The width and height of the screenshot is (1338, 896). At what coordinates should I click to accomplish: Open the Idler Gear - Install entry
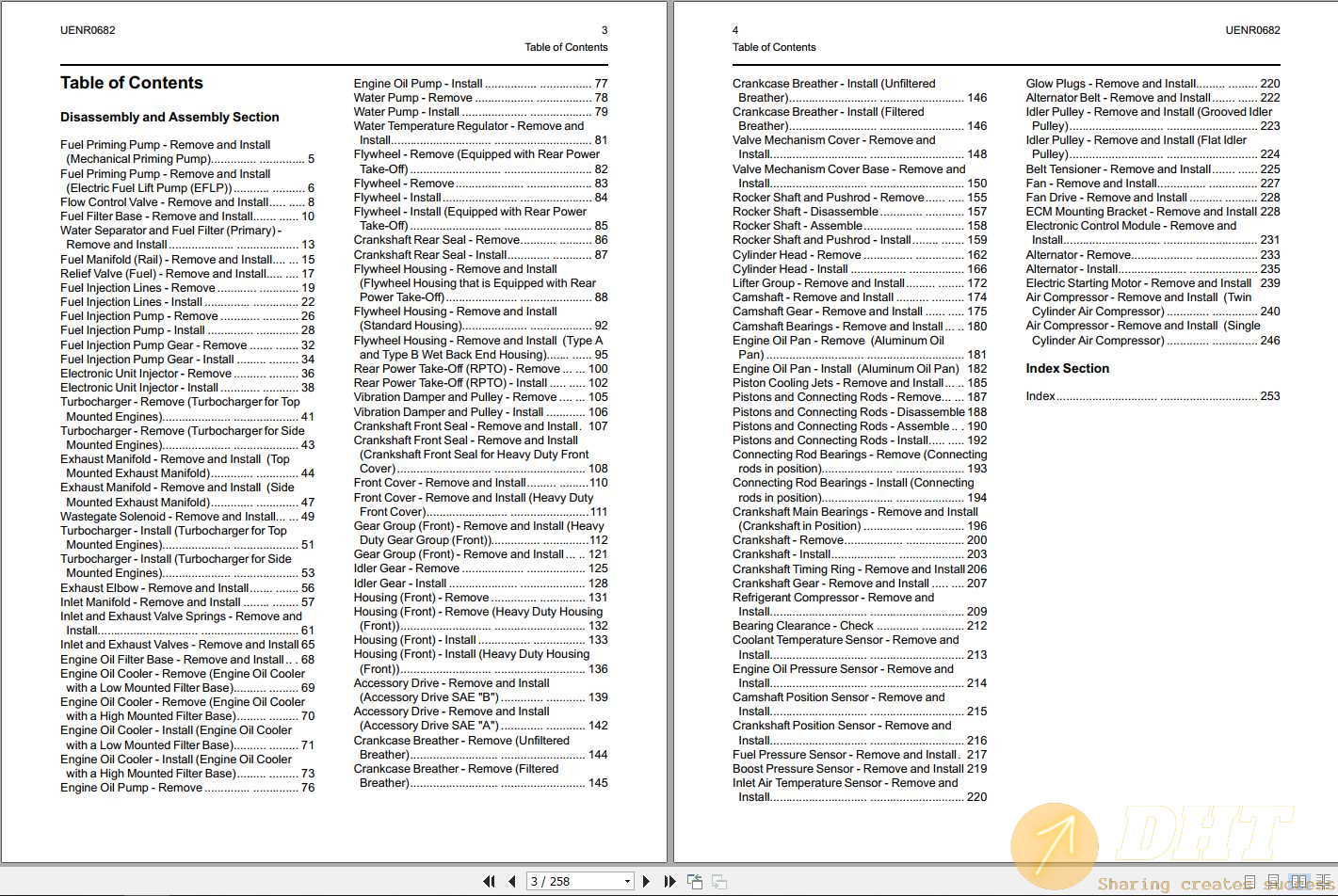[x=480, y=583]
